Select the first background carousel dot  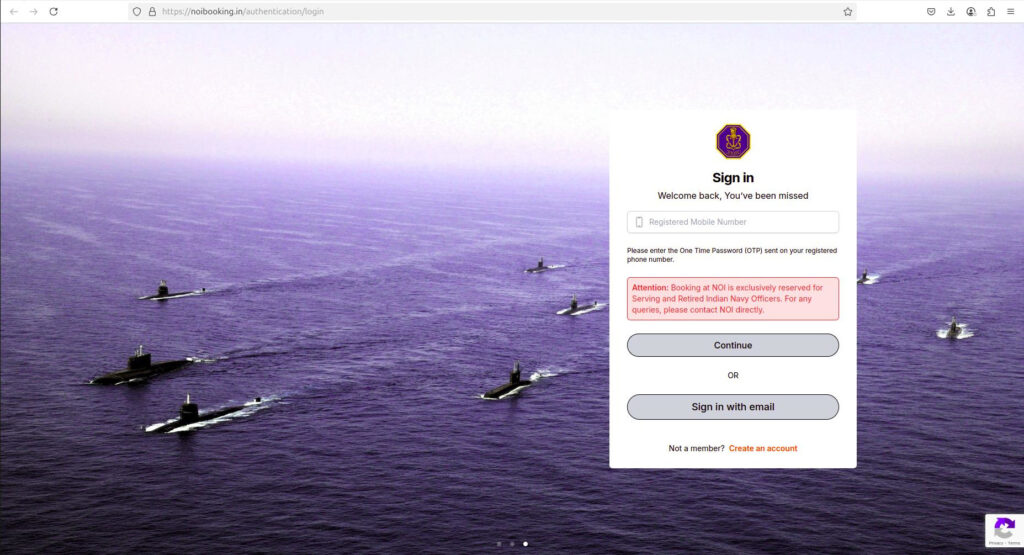click(x=499, y=544)
